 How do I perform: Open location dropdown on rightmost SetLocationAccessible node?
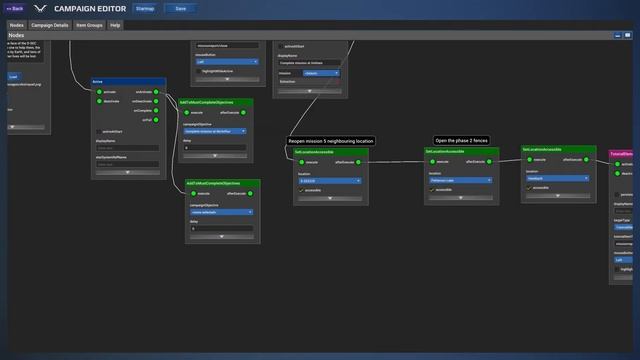[x=558, y=178]
